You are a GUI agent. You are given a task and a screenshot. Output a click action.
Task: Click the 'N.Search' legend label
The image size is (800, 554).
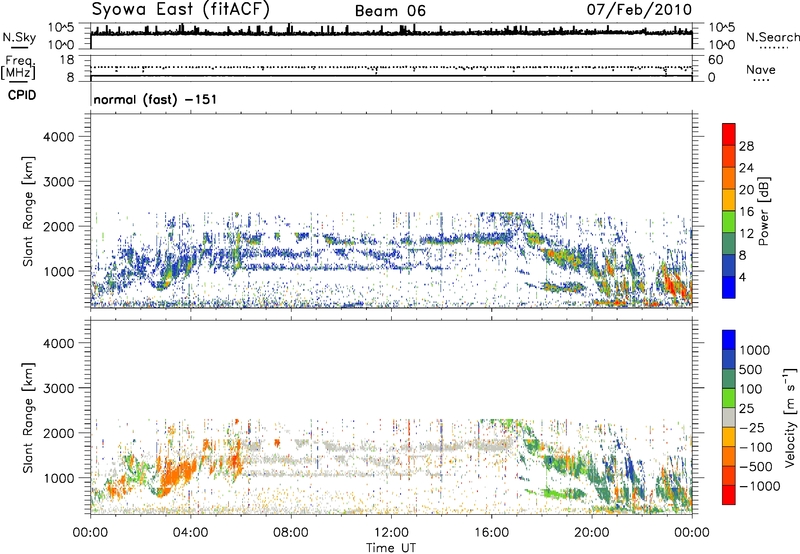click(x=772, y=37)
